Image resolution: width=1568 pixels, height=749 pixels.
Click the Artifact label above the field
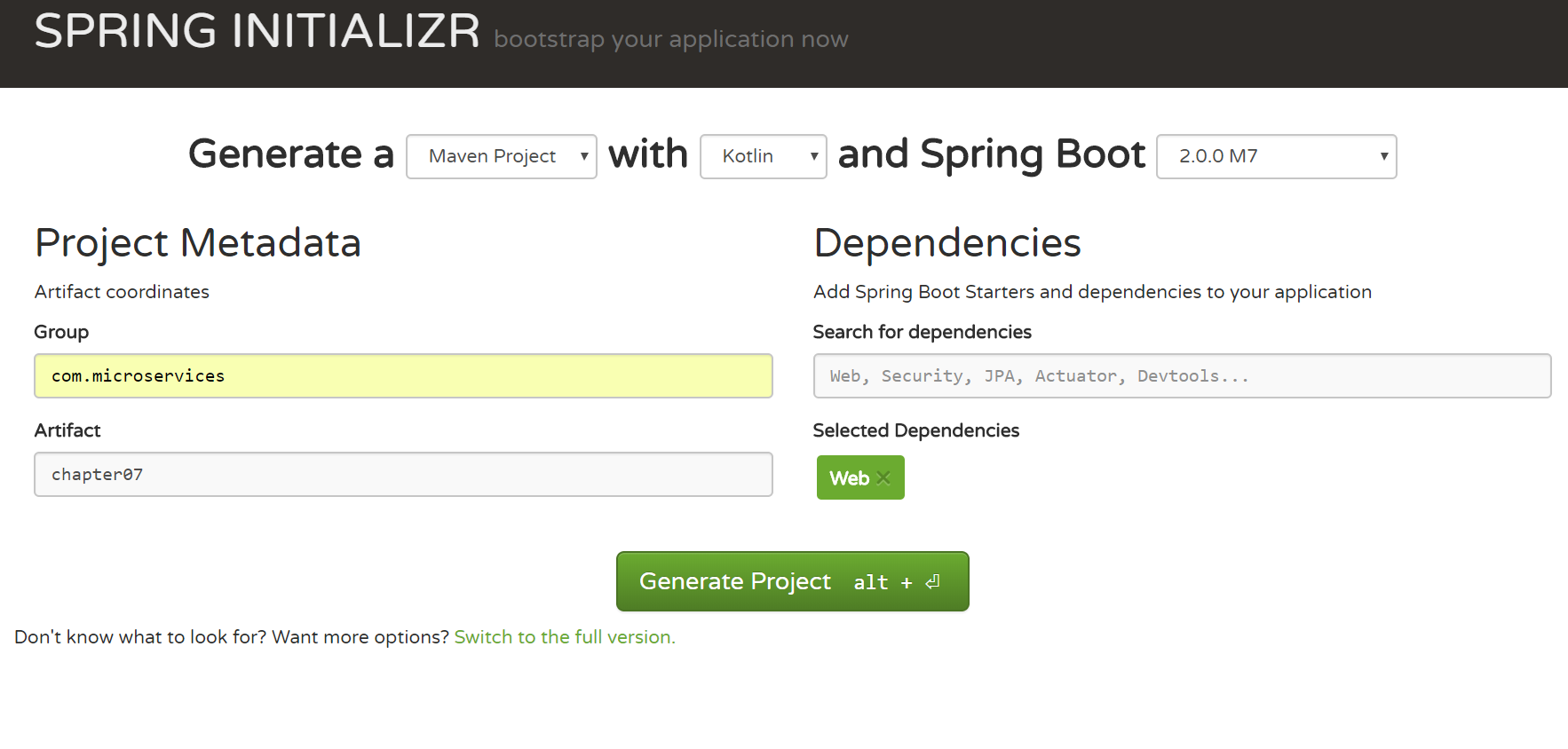pos(67,430)
